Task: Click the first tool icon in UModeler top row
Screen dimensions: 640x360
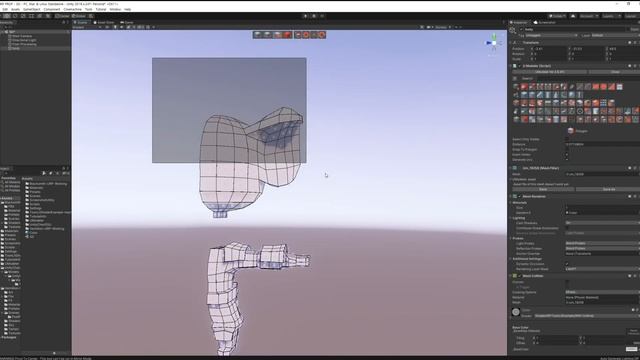Action: coord(516,87)
